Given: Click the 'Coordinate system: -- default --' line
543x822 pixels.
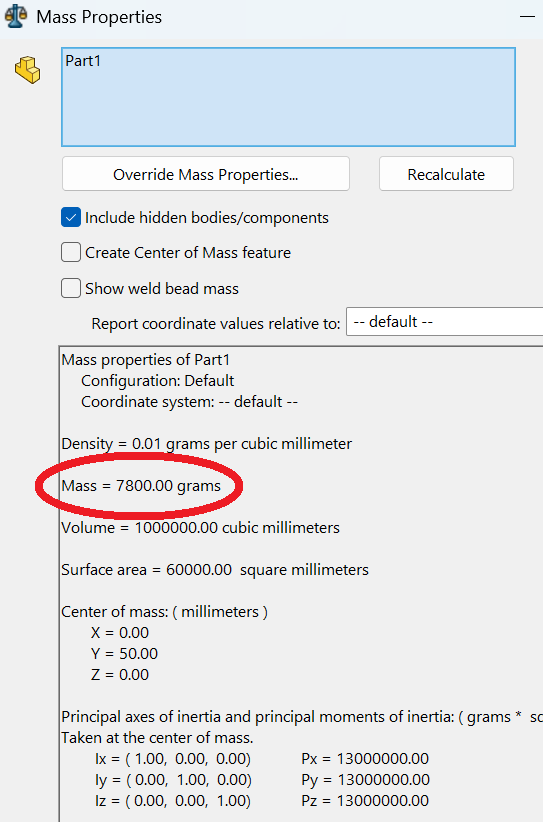Looking at the screenshot, I should (x=189, y=402).
